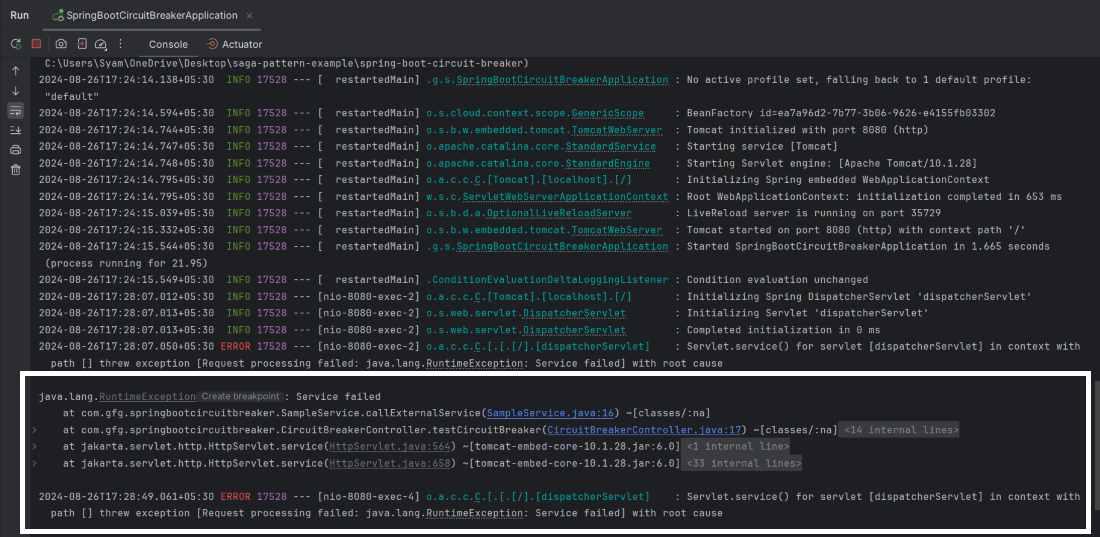Open SpringBootCircuitBreakerApplication link on 'No active profile' line
This screenshot has width=1100, height=537.
tap(562, 80)
